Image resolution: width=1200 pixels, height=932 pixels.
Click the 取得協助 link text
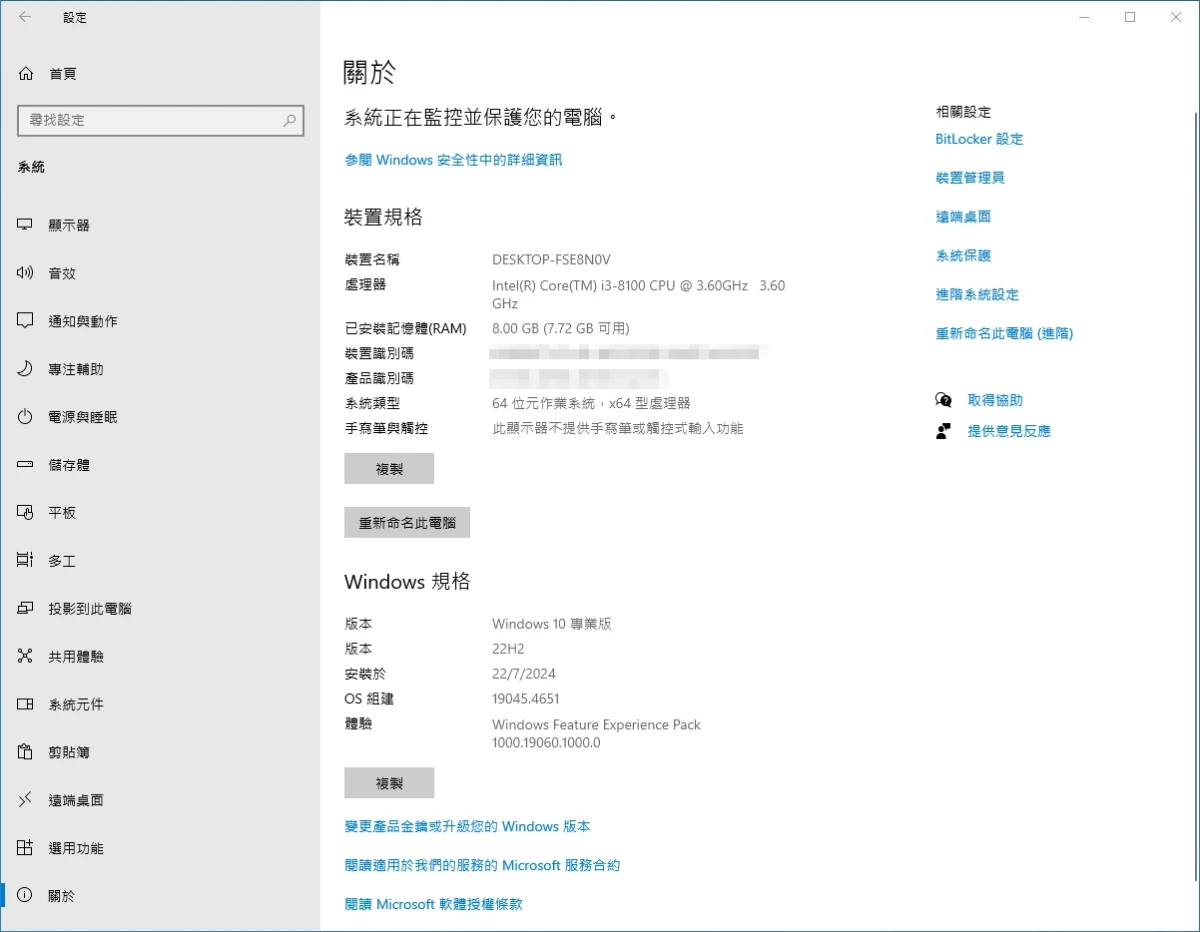tap(995, 400)
